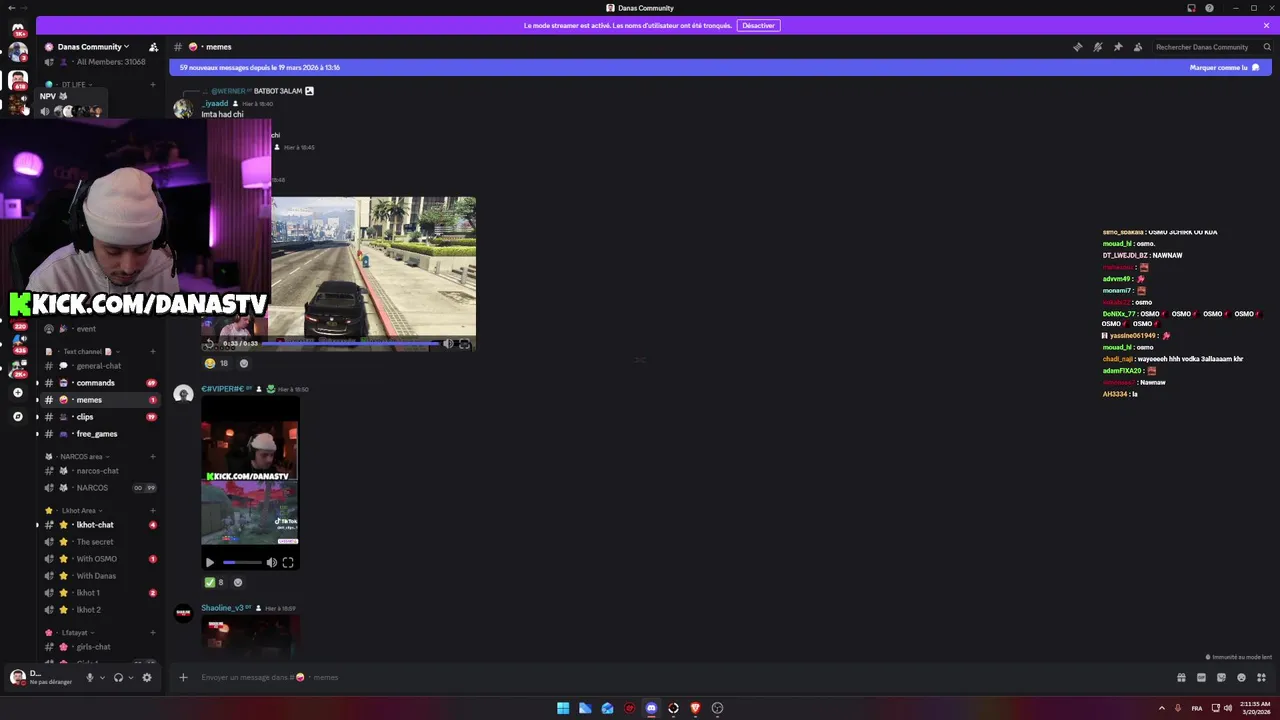Open microphone input options arrow
This screenshot has height=720, width=1280.
(102, 678)
